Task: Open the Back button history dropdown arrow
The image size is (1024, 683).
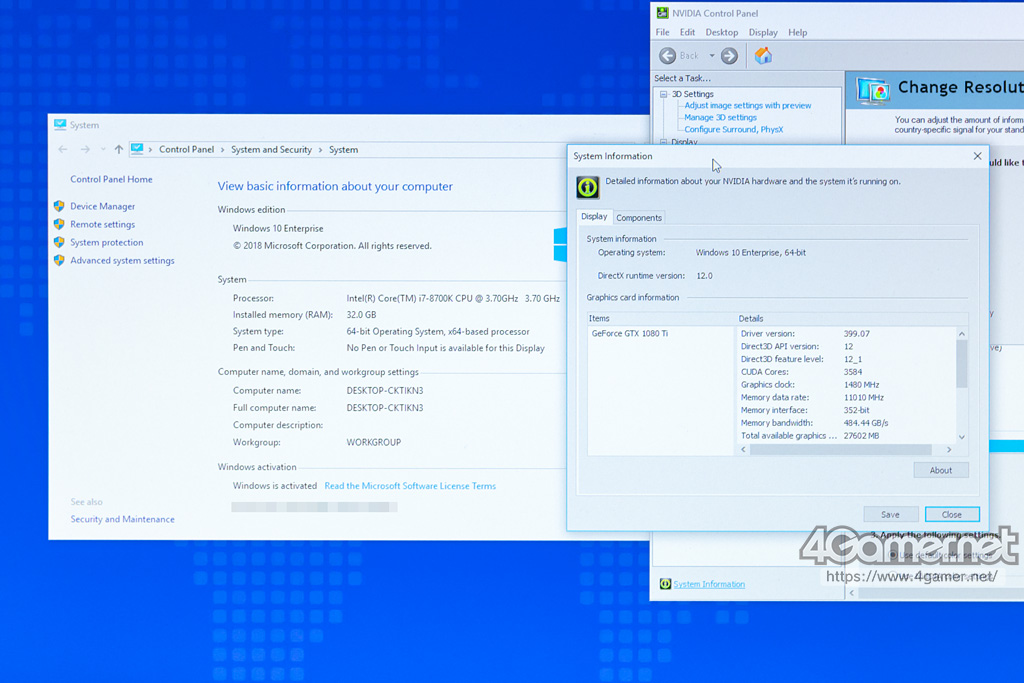Action: [712, 56]
